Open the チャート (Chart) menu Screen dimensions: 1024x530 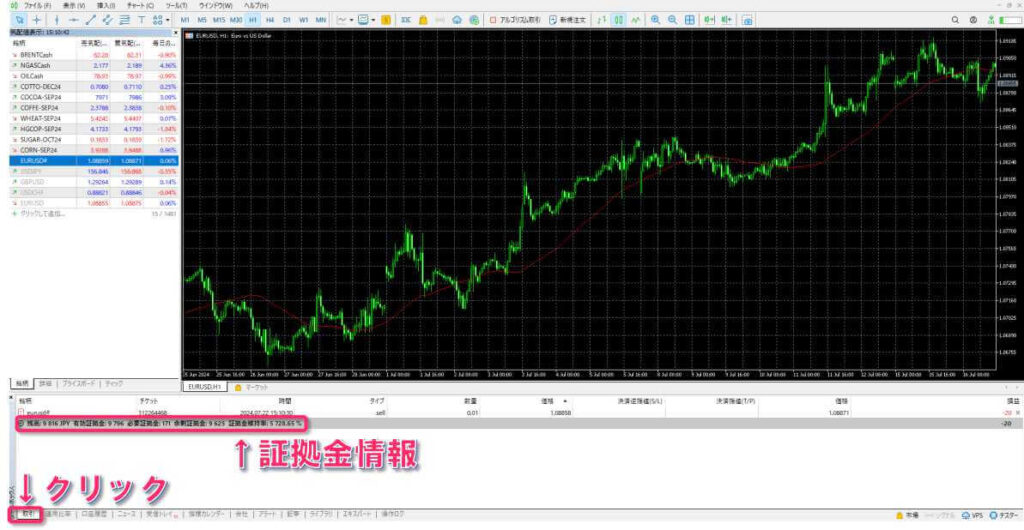(140, 5)
